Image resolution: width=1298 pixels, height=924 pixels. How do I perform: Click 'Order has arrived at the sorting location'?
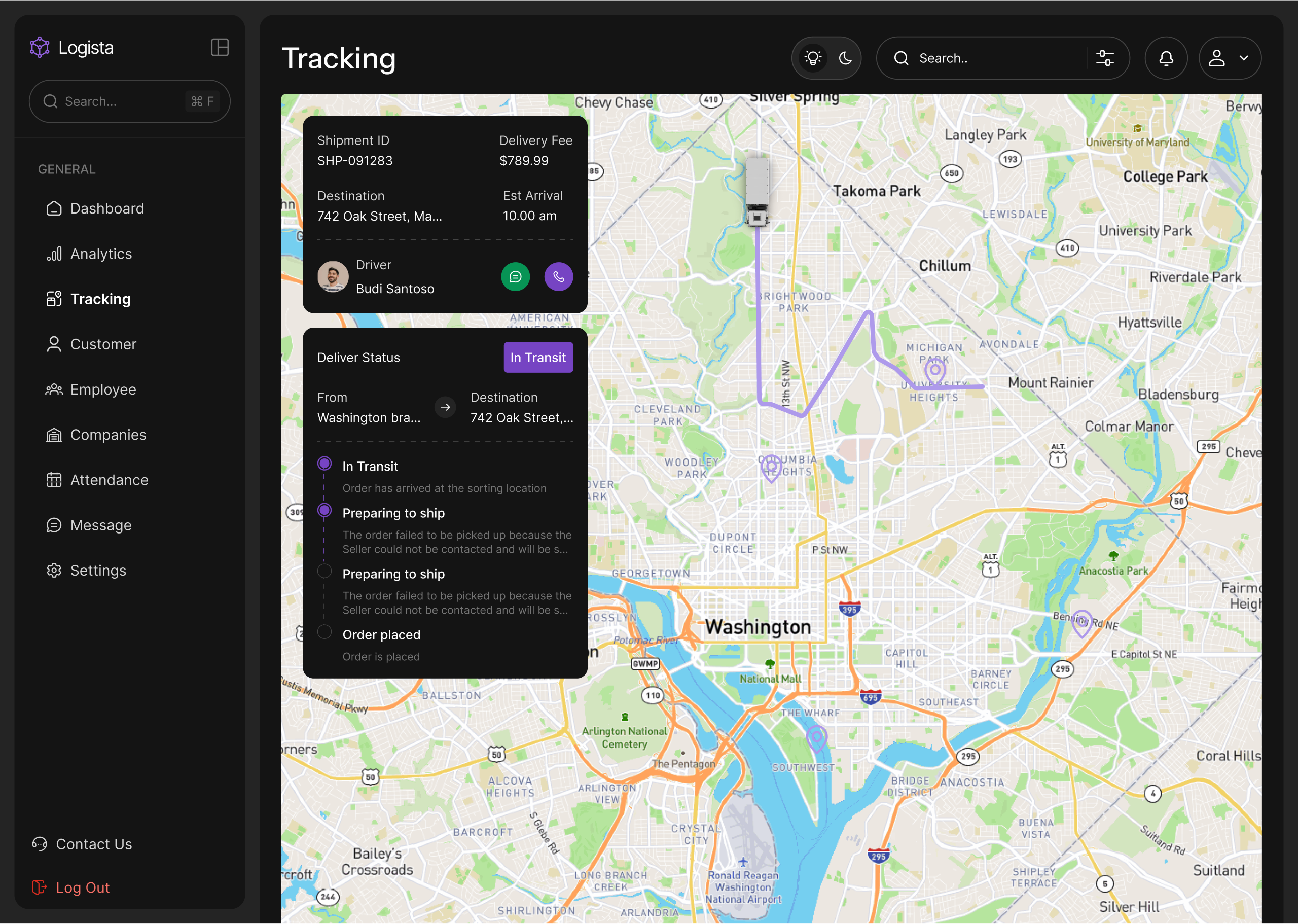click(444, 489)
